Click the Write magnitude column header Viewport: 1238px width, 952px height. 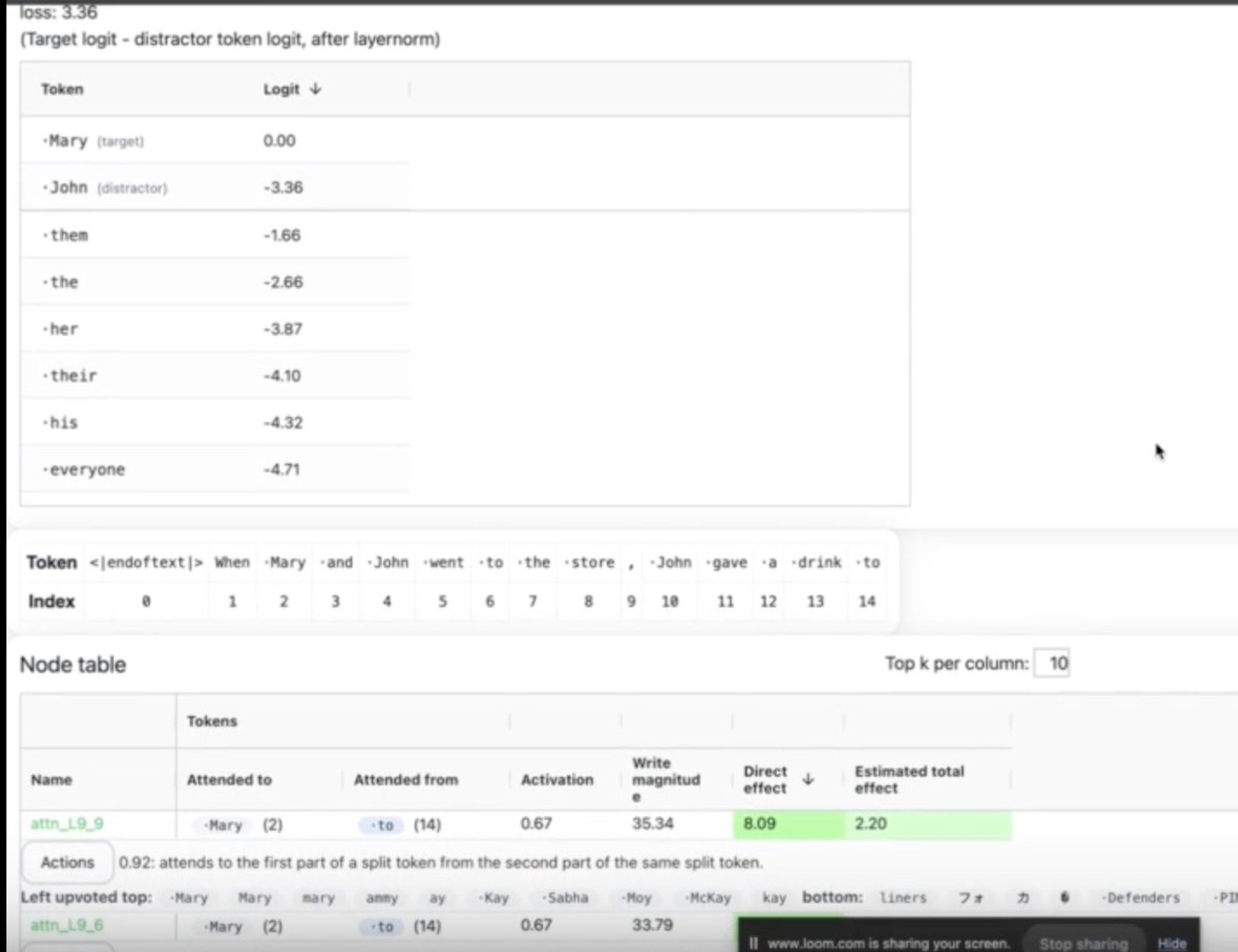(x=665, y=779)
